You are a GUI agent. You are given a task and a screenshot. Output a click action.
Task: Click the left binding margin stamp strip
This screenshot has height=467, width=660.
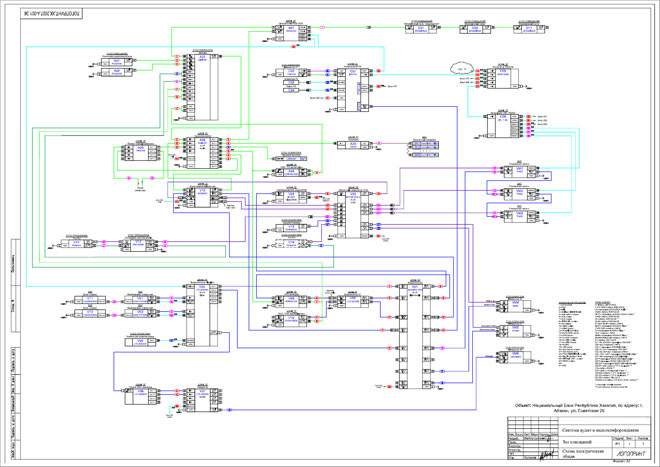point(13,350)
